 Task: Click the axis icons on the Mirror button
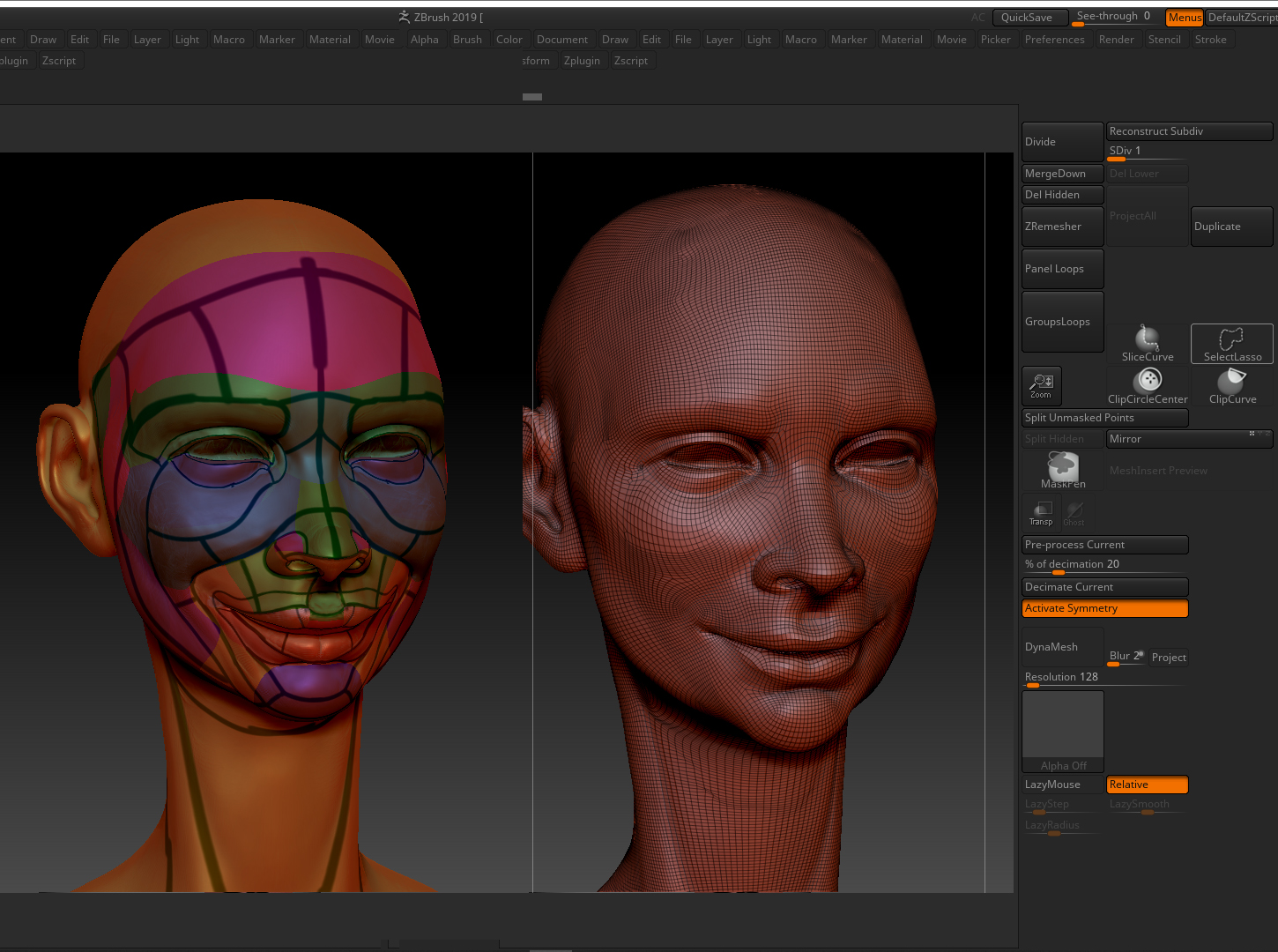pyautogui.click(x=1259, y=434)
